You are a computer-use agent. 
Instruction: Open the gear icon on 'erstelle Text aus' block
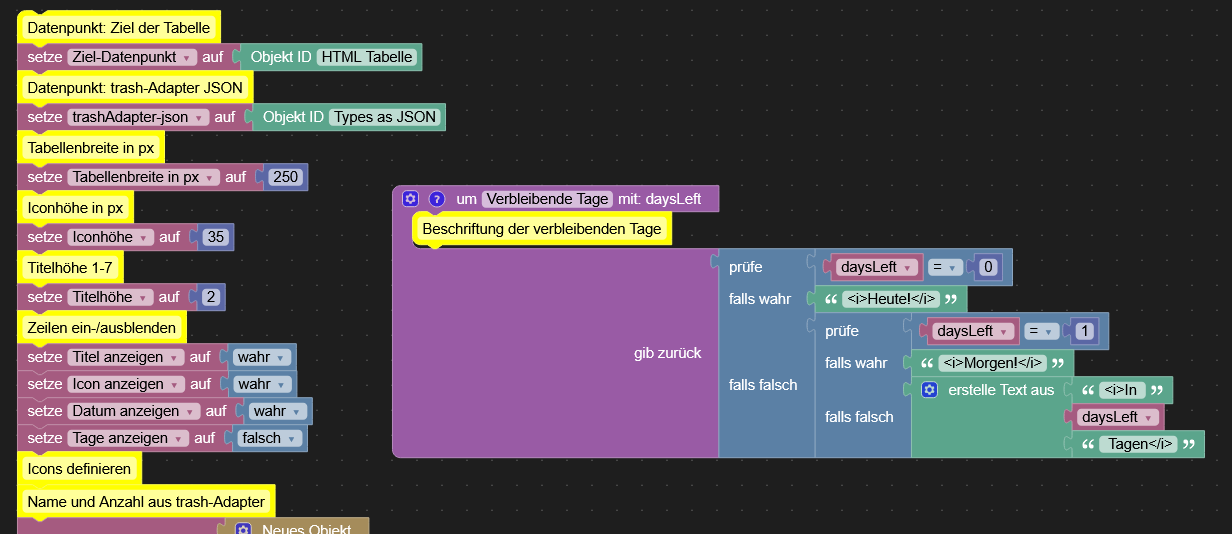pyautogui.click(x=929, y=390)
